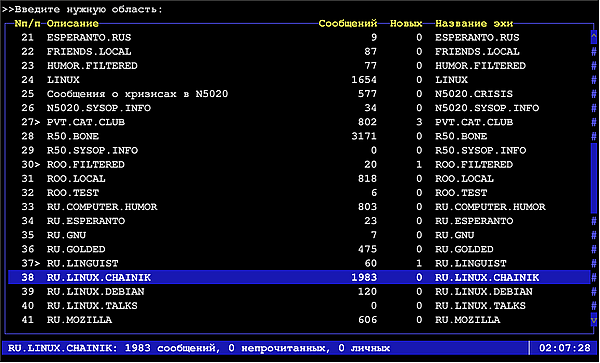This screenshot has height=363, width=600.
Task: Click echo name R50.SYSOP.INFO in right column
Action: point(481,151)
